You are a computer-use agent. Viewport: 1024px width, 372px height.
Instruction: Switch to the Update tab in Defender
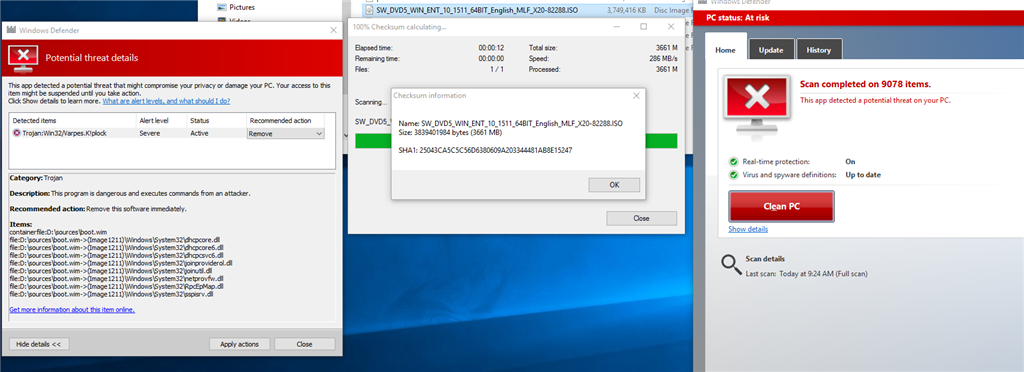coord(771,50)
